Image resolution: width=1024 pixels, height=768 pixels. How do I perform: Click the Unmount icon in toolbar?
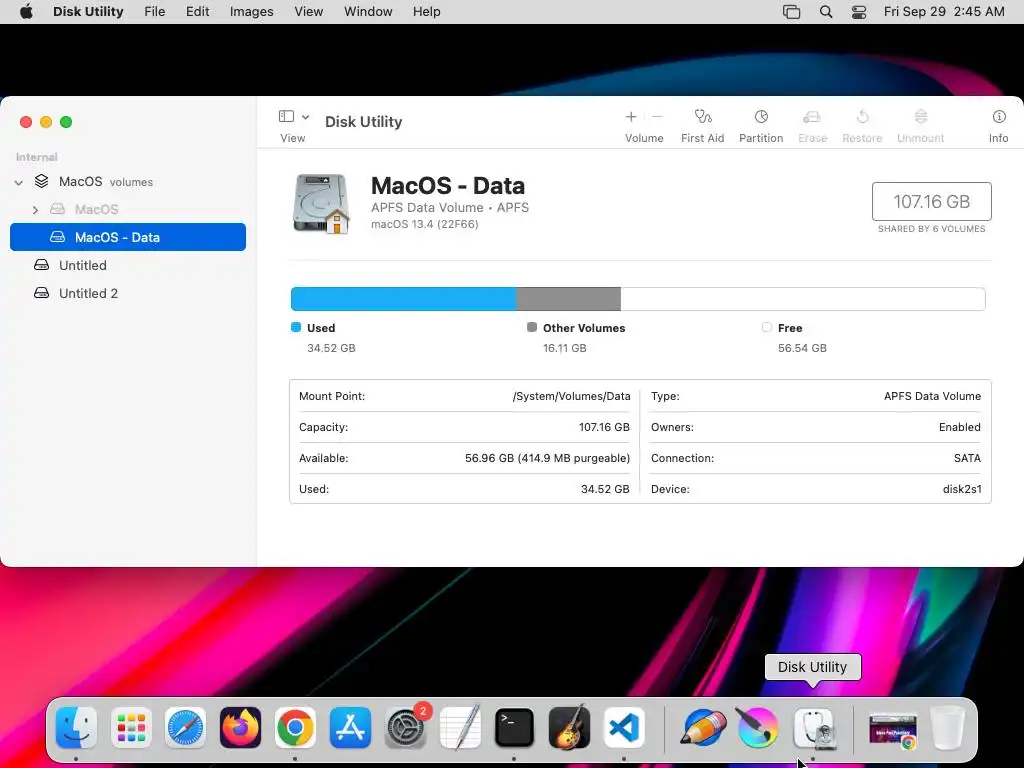click(921, 117)
